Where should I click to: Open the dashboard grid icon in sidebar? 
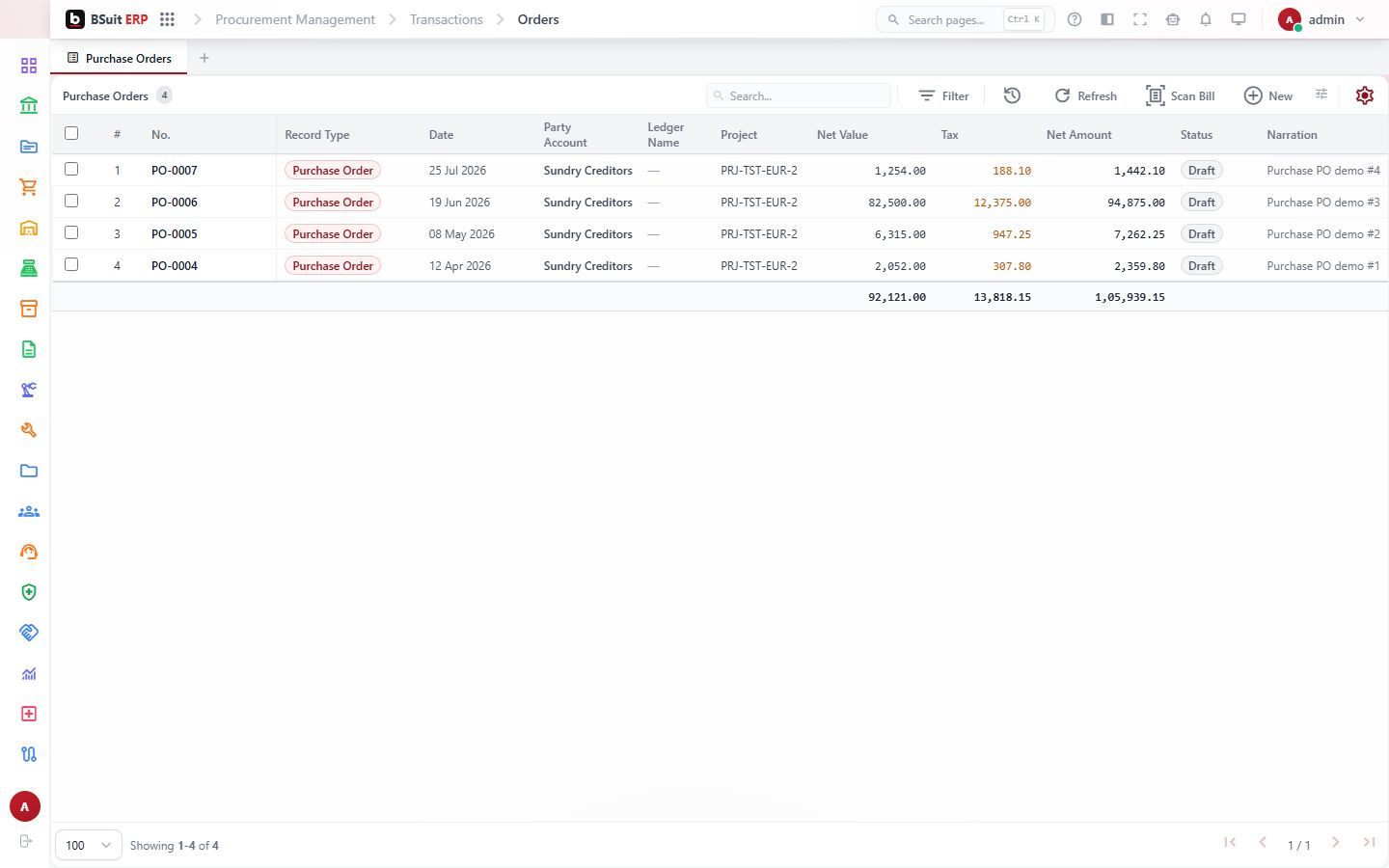tap(29, 66)
